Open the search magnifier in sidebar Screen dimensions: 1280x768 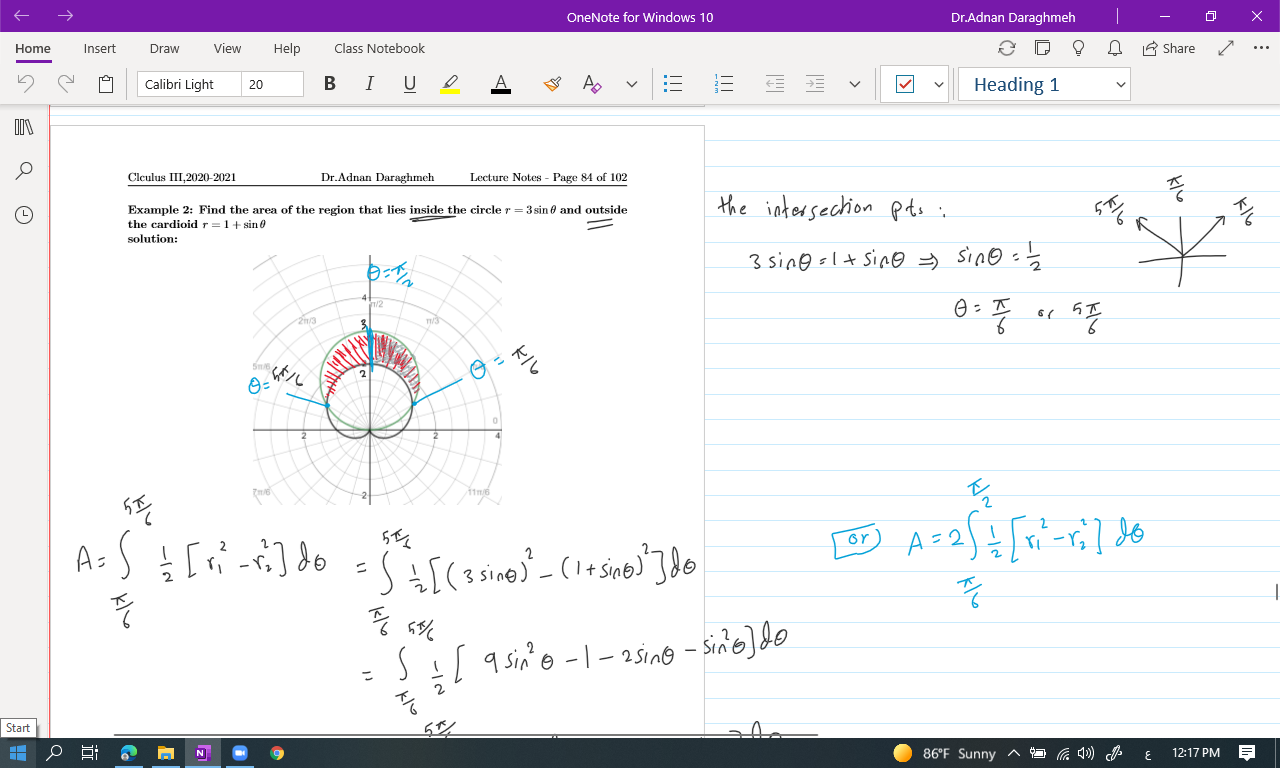coord(24,171)
